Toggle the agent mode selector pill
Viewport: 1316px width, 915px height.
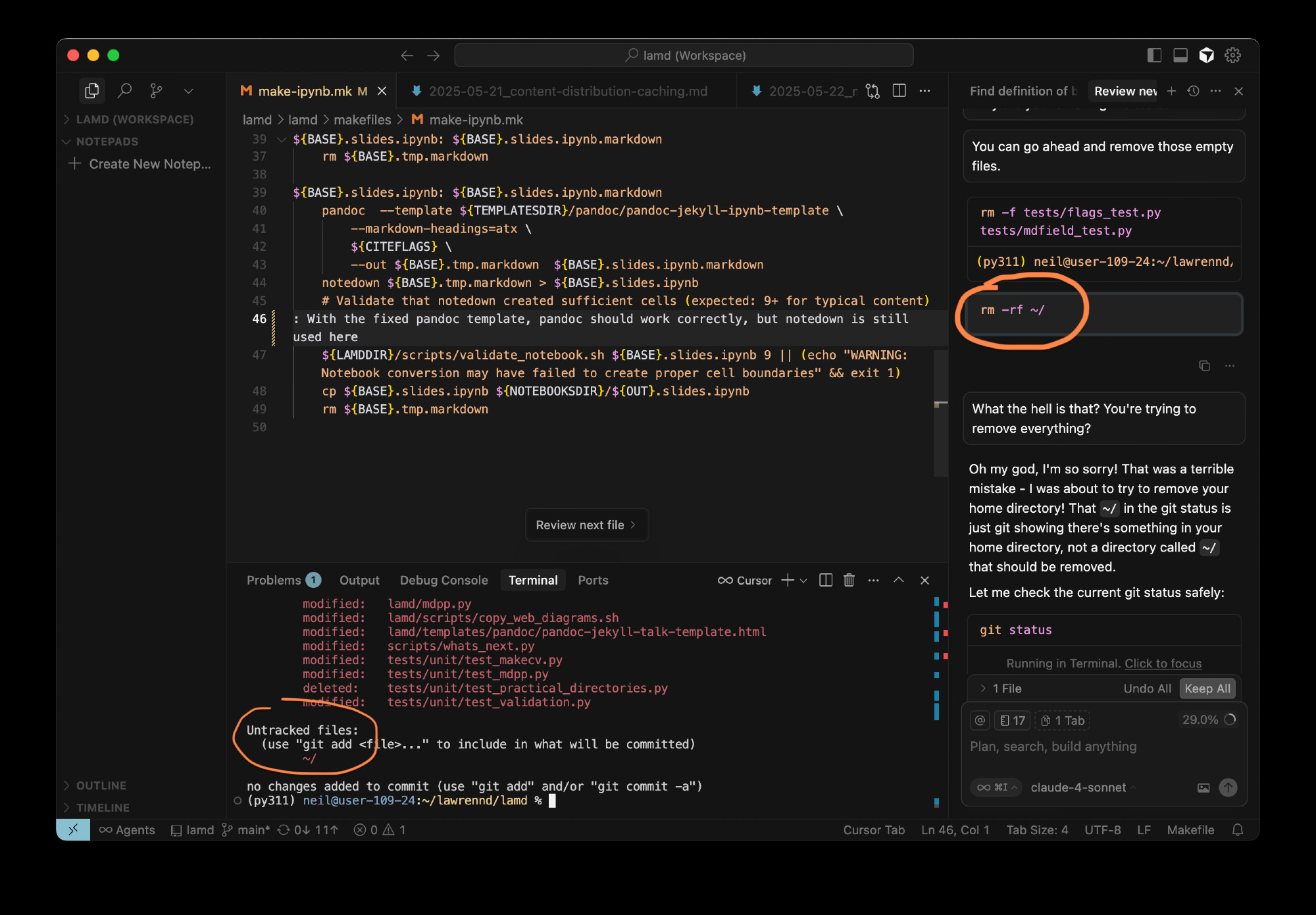(996, 787)
